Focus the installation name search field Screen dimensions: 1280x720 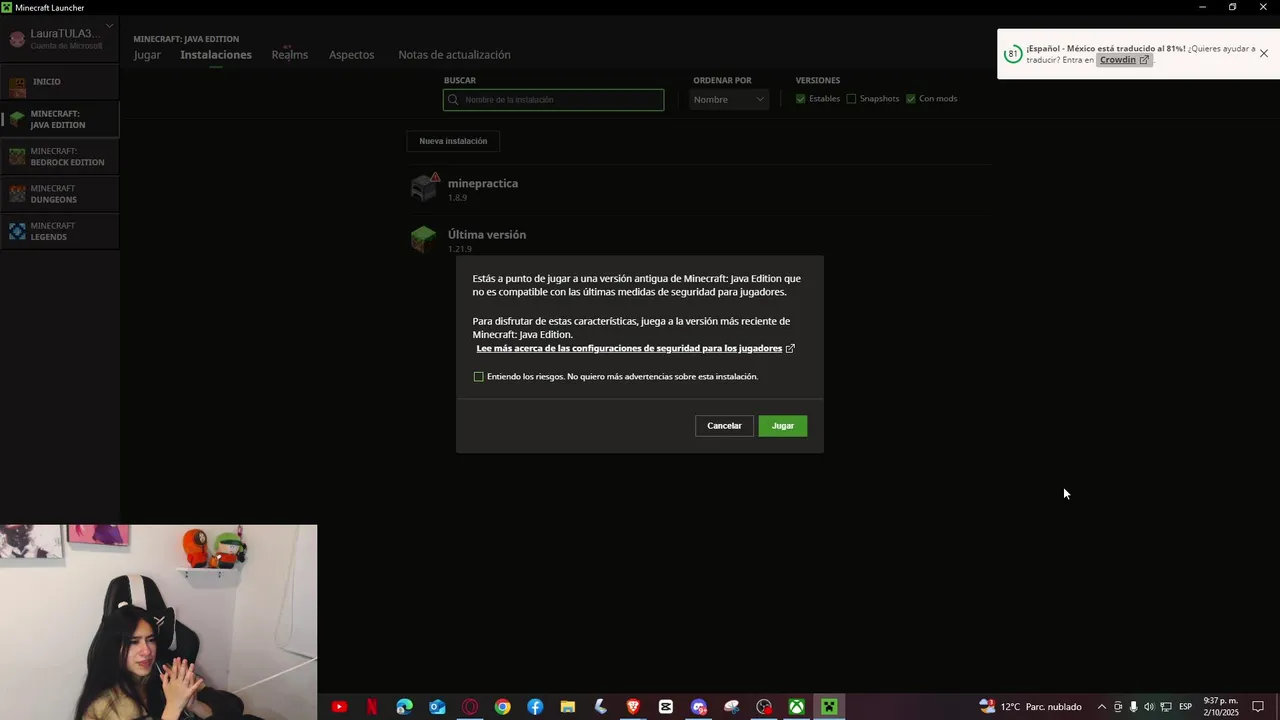[553, 99]
